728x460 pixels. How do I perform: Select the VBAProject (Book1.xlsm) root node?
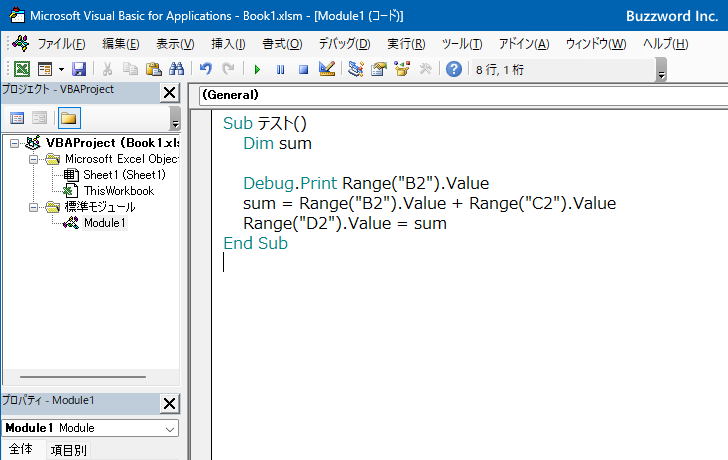pyautogui.click(x=112, y=143)
